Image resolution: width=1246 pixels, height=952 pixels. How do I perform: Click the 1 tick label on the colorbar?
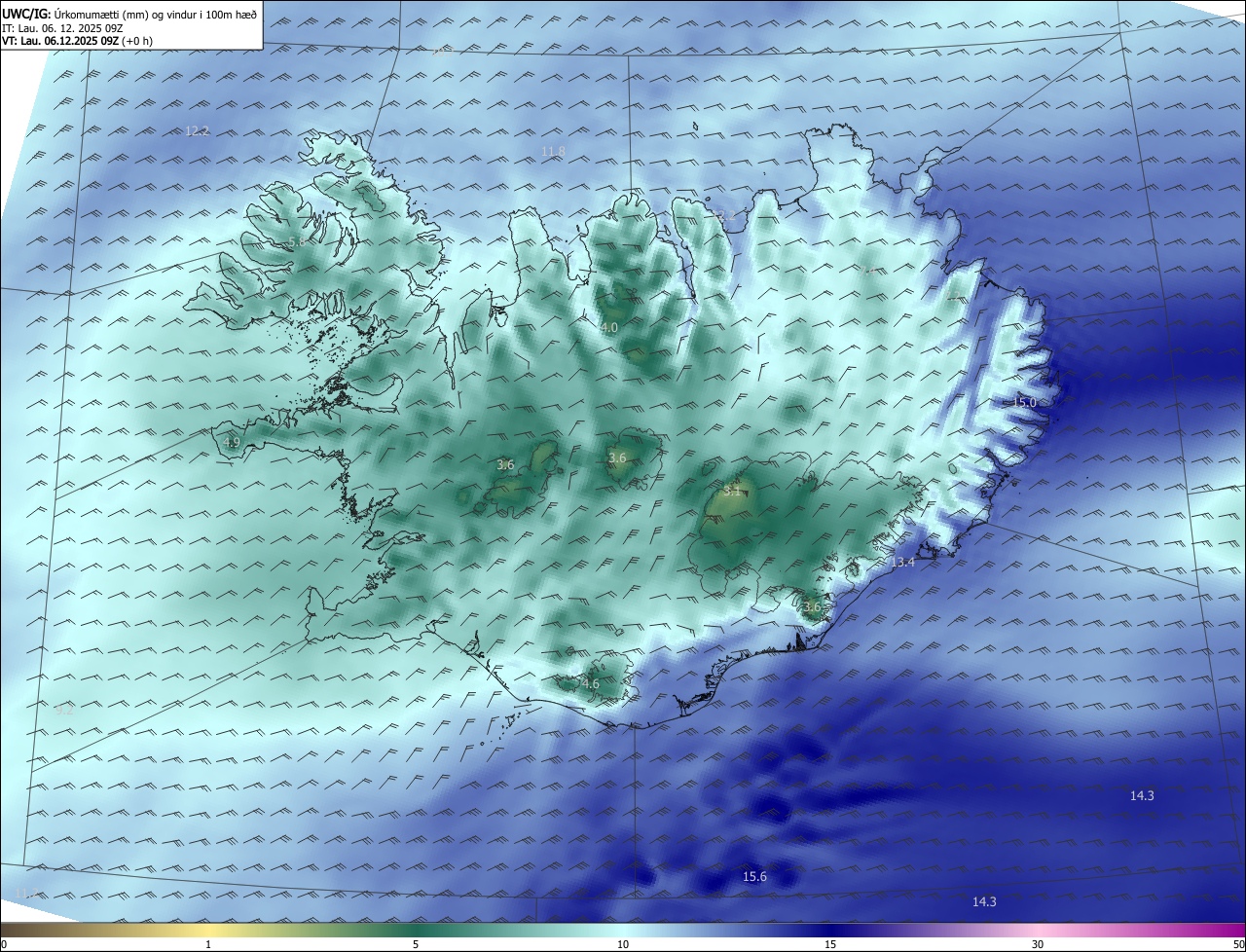point(208,944)
